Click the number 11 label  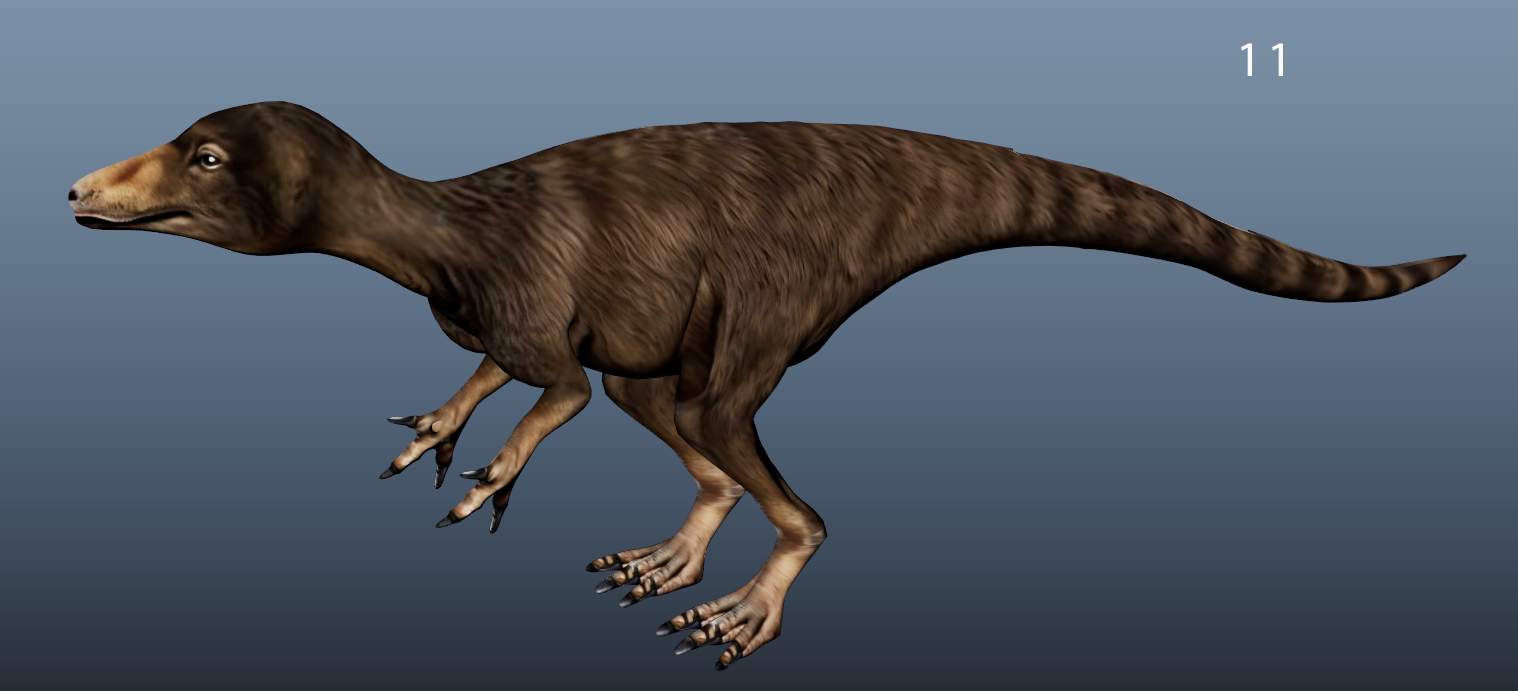point(1264,60)
